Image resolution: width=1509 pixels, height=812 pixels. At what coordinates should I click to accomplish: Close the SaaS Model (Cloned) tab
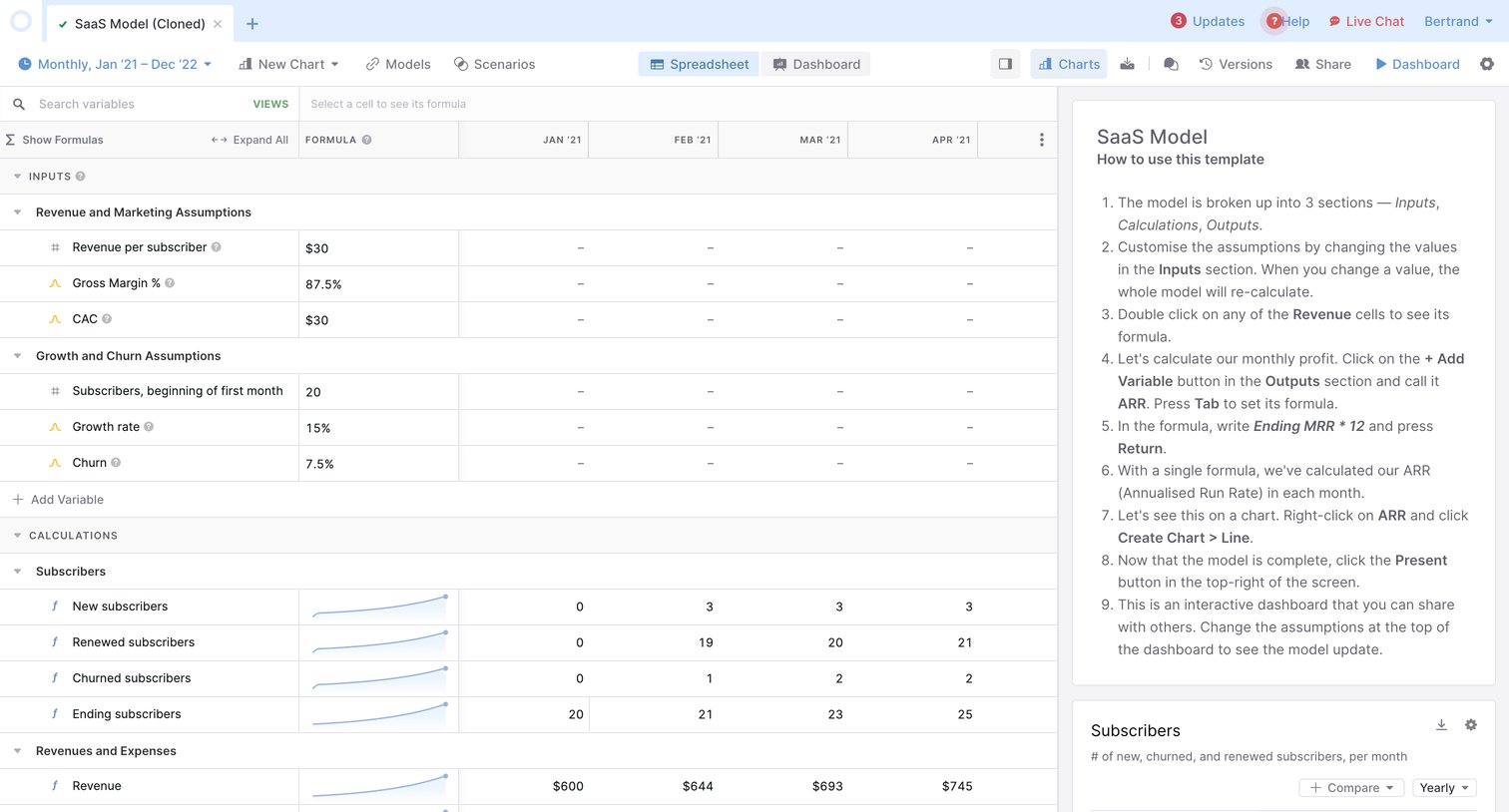coord(218,24)
